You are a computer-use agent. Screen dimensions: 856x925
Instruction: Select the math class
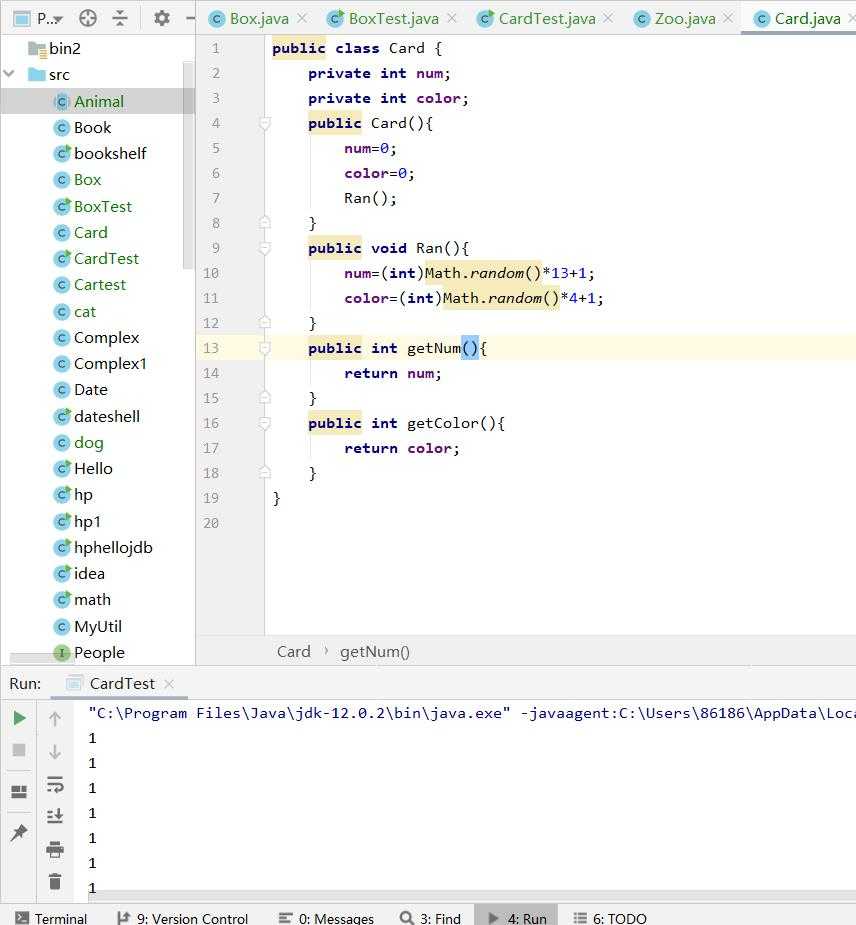click(83, 599)
